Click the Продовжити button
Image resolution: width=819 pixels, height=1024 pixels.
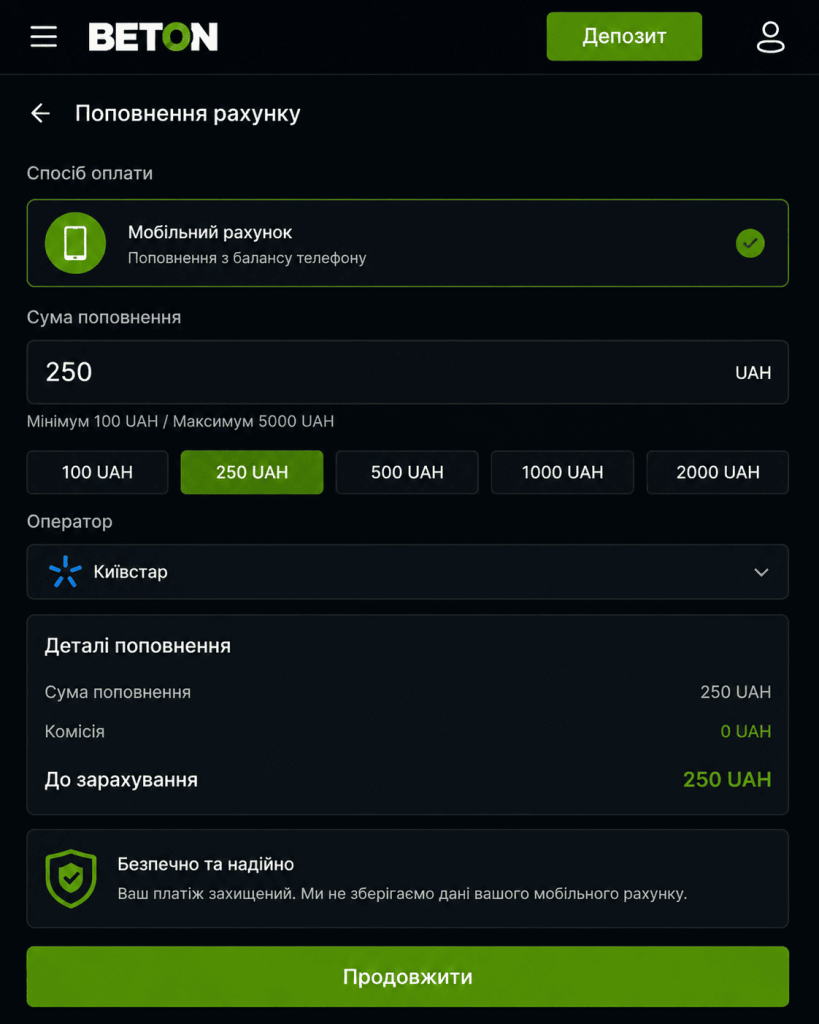[408, 976]
